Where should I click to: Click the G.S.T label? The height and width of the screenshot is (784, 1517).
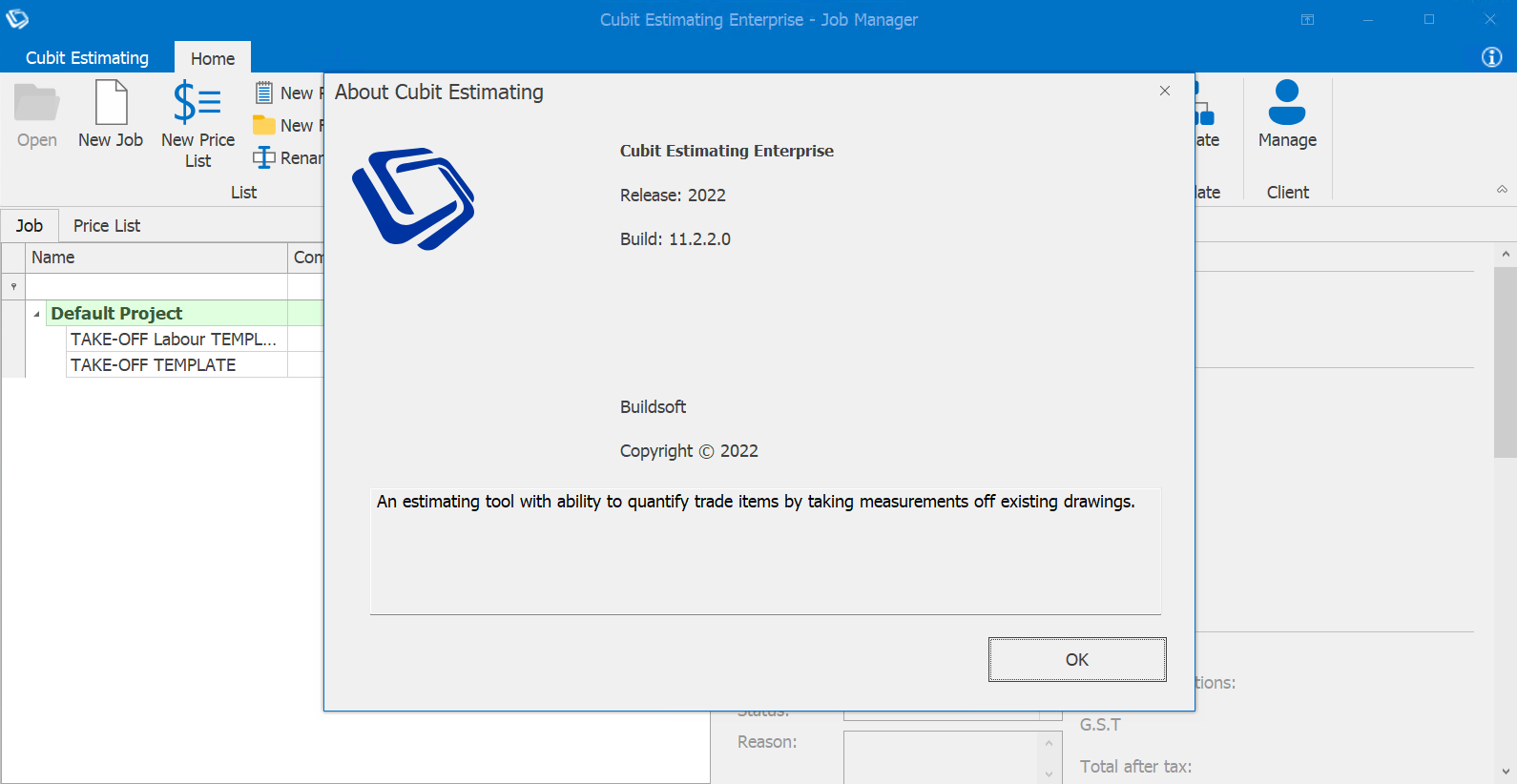(1100, 725)
